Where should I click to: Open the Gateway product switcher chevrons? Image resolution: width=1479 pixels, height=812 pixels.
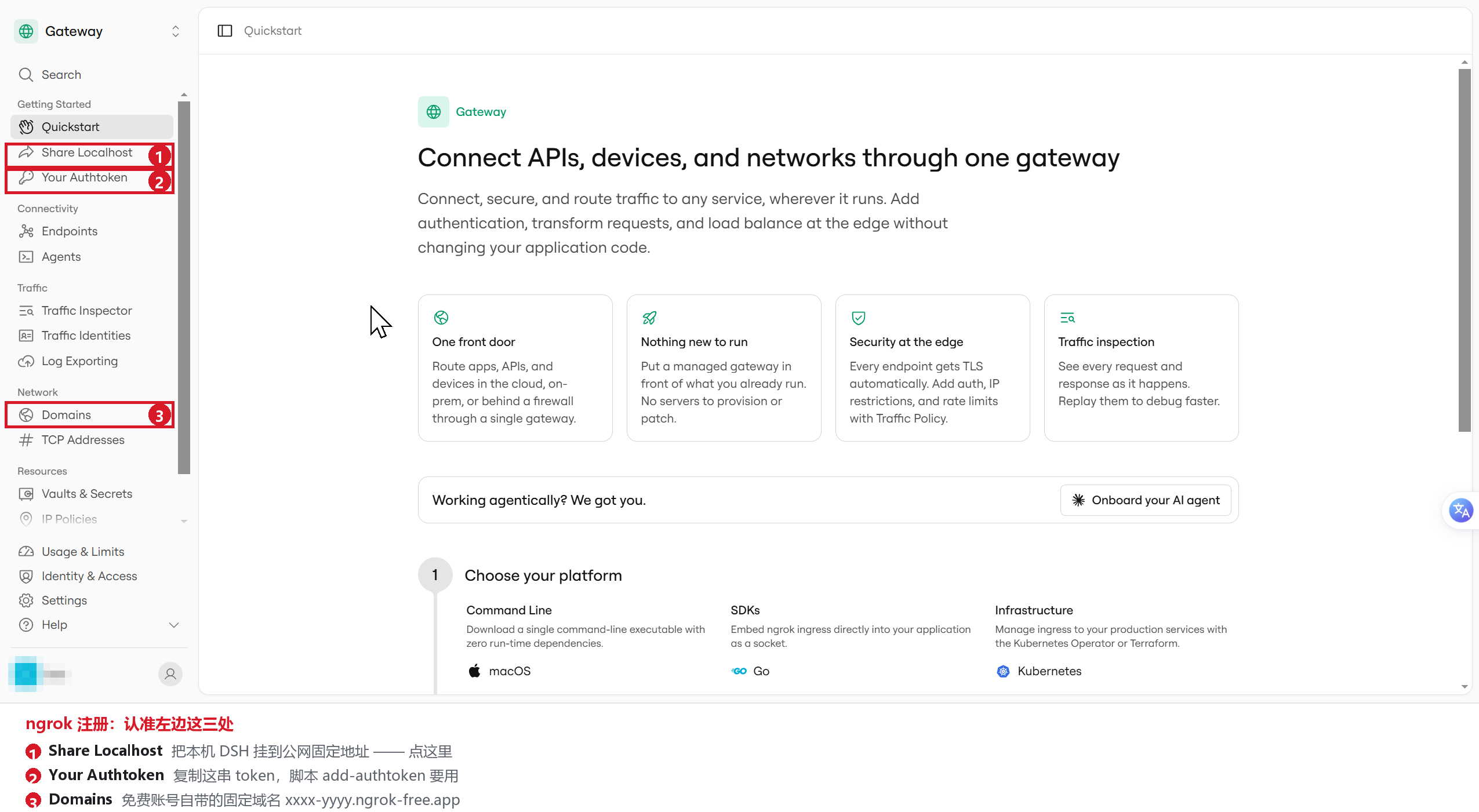pyautogui.click(x=176, y=31)
